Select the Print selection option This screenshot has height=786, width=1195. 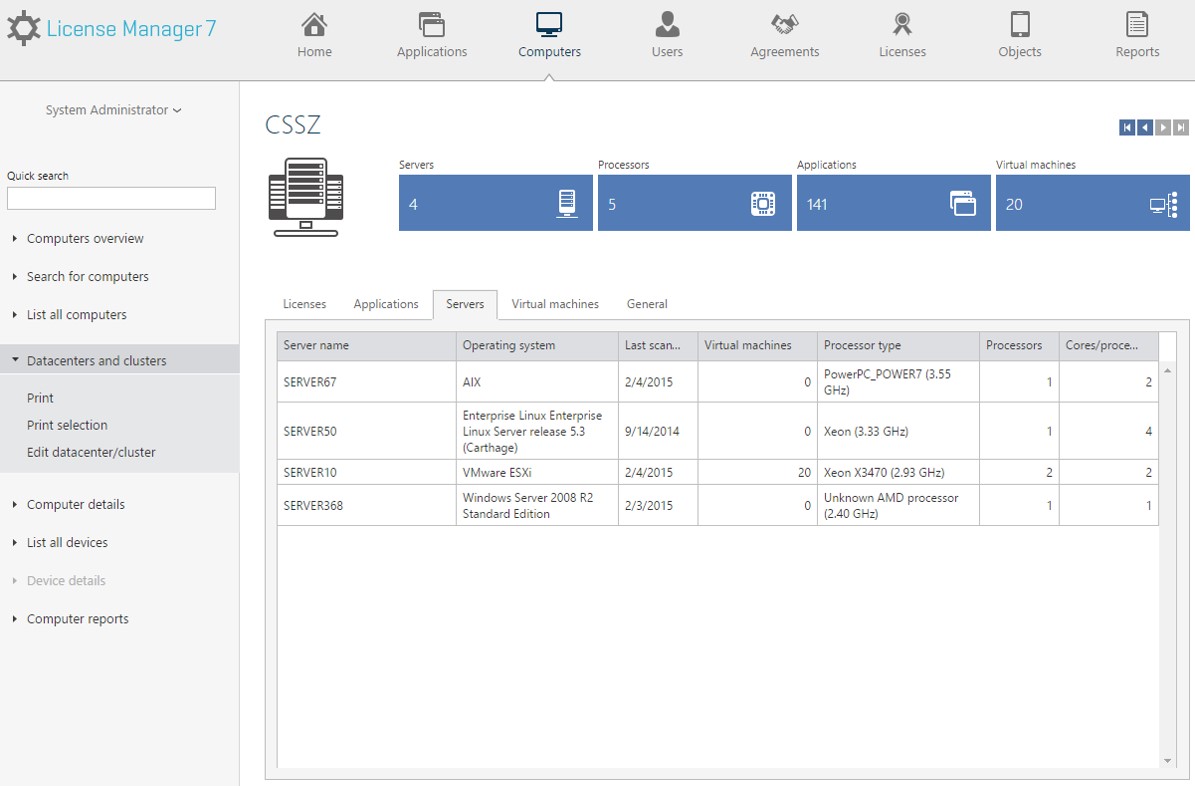[66, 425]
